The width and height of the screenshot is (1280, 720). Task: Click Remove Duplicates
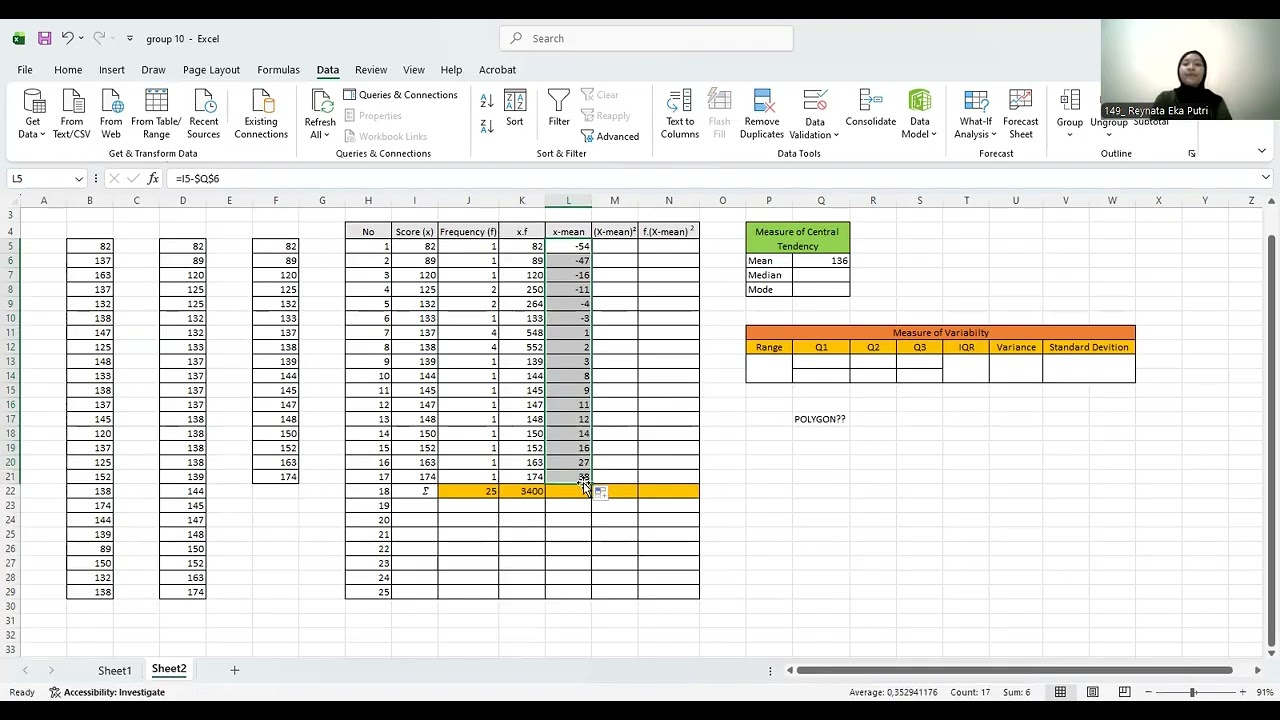tap(762, 114)
